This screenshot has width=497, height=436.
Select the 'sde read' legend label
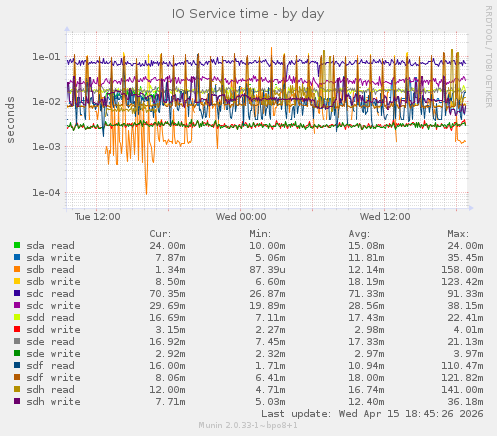pyautogui.click(x=50, y=342)
